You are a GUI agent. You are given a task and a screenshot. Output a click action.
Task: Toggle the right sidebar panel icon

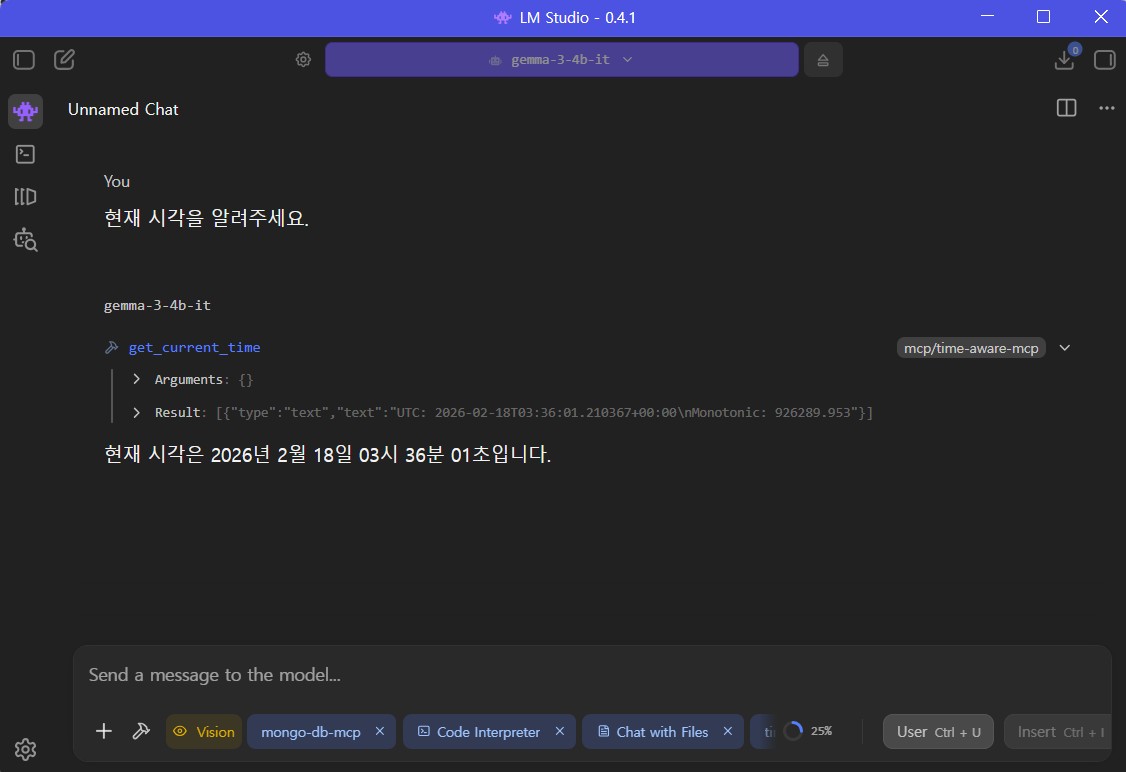tap(1104, 60)
